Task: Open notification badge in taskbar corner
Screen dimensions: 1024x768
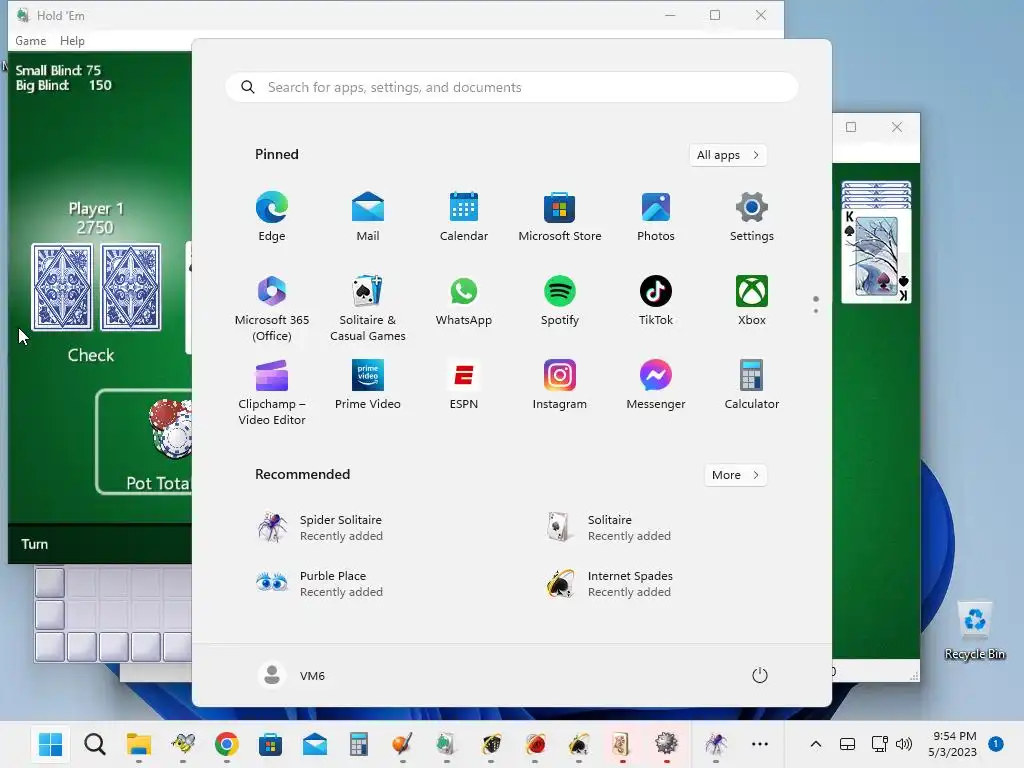Action: tap(996, 743)
